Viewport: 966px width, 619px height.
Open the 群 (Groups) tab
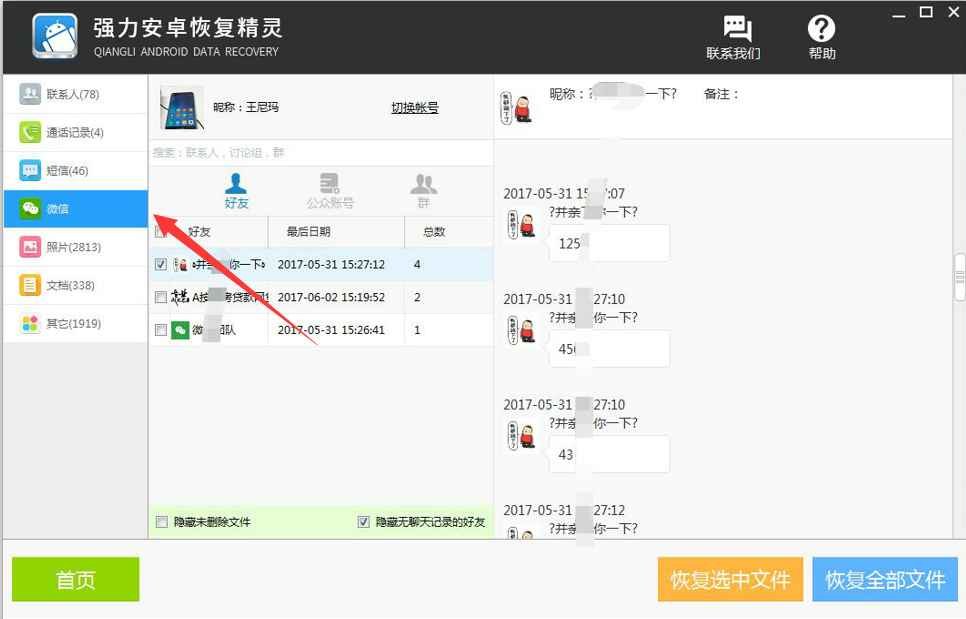(423, 188)
